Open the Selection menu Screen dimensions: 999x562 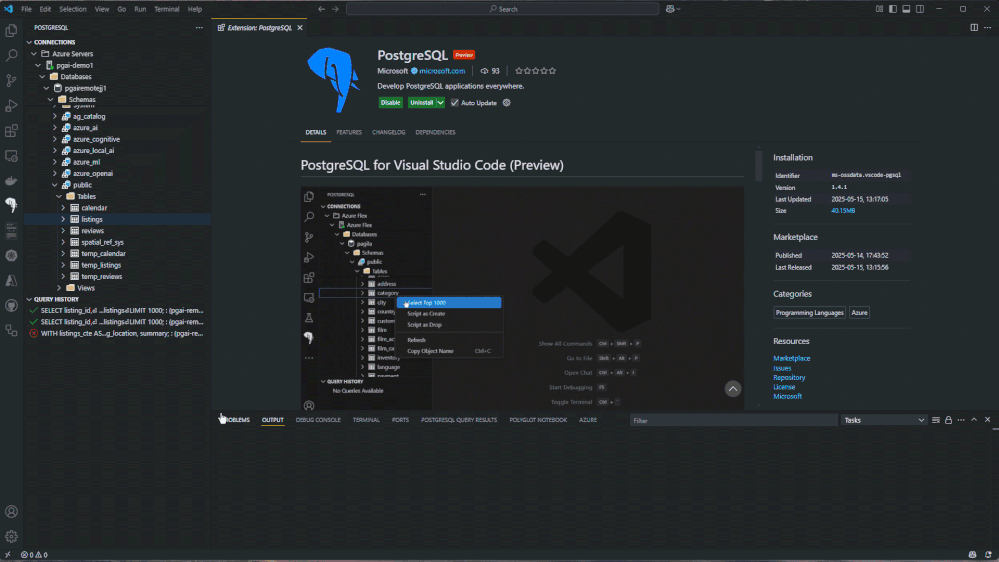(x=73, y=9)
